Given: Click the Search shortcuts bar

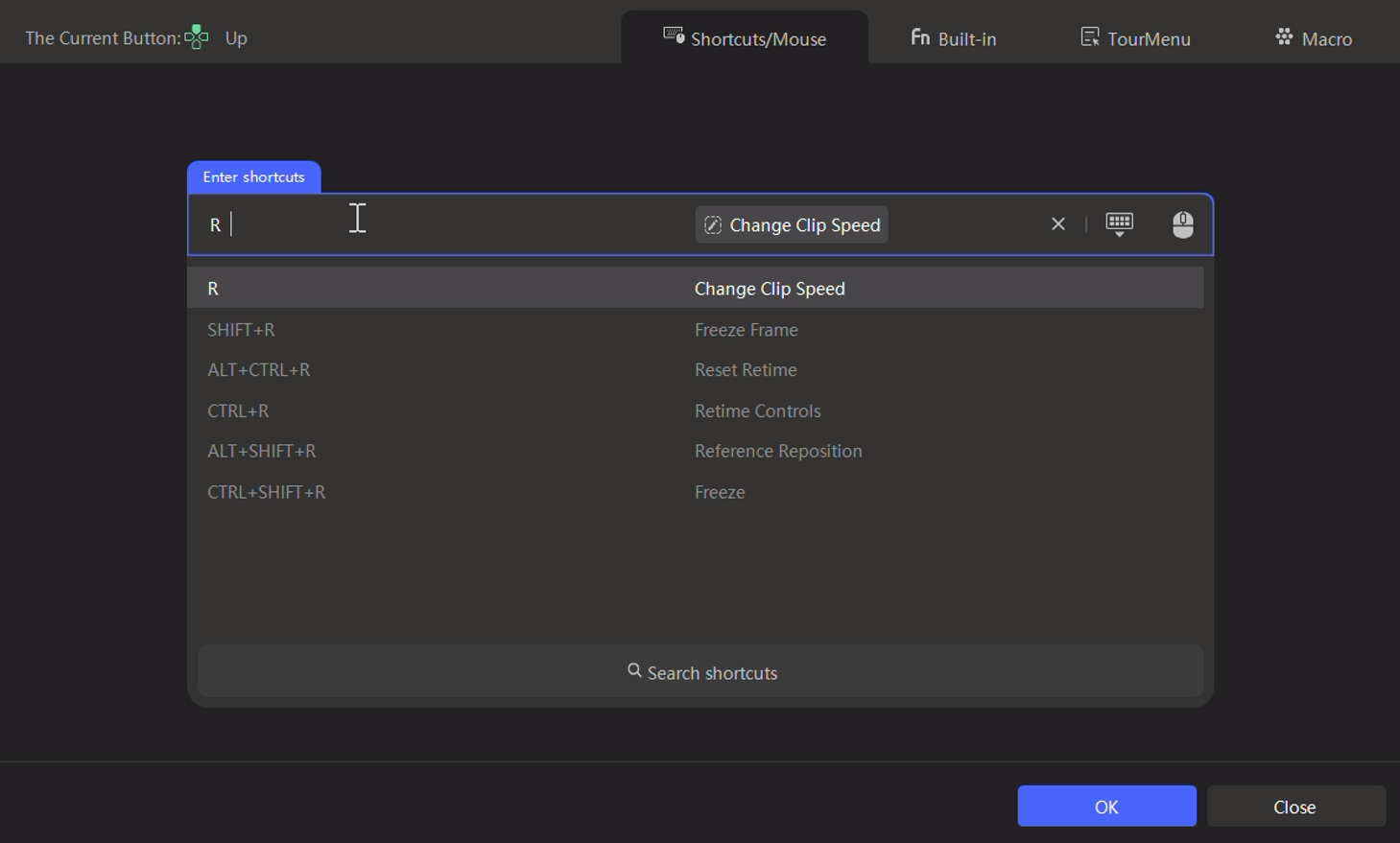Looking at the screenshot, I should coord(700,672).
